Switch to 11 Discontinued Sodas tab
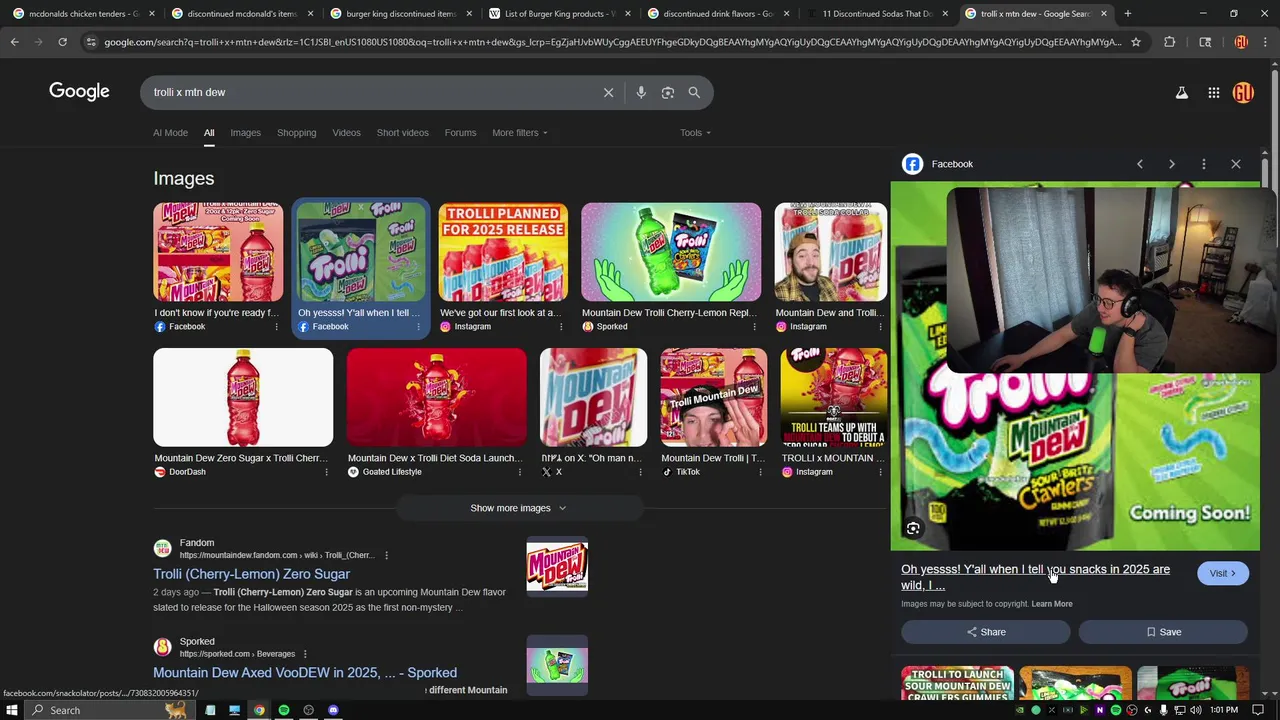The width and height of the screenshot is (1280, 720). click(876, 14)
